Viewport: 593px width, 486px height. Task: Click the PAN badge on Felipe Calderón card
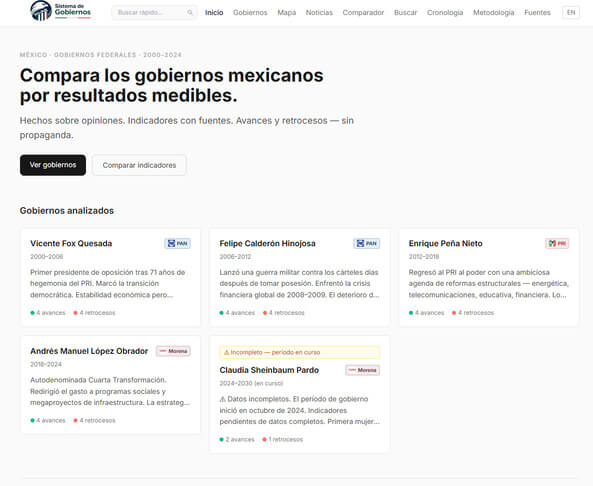(366, 243)
